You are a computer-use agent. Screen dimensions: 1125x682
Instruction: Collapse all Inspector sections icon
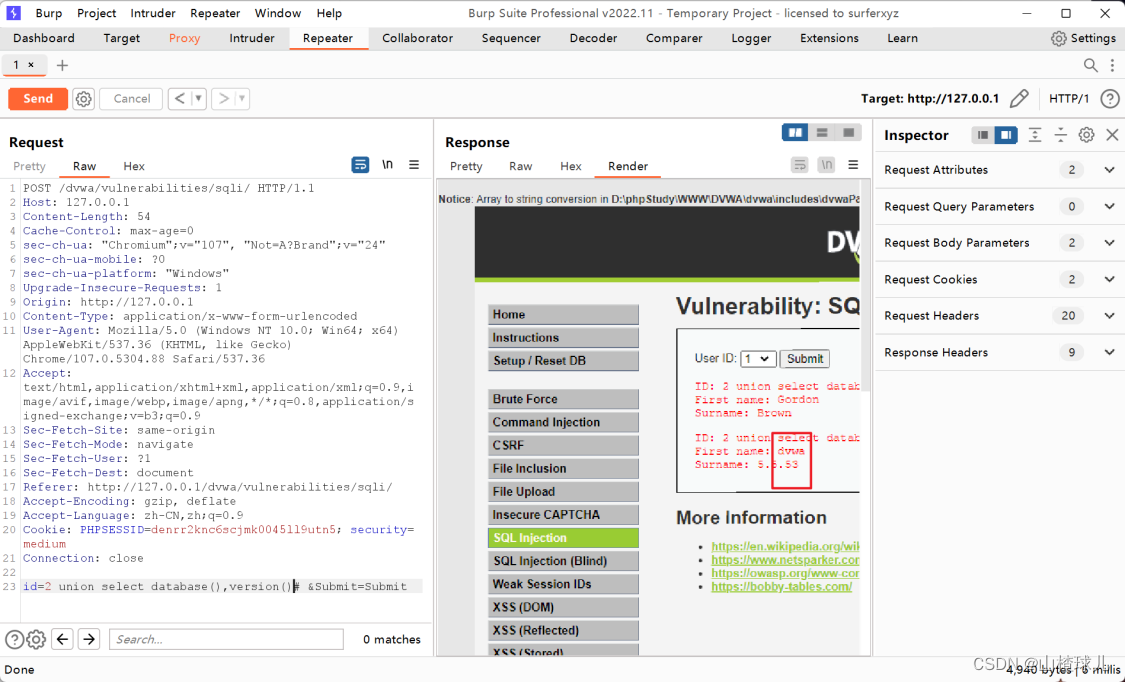coord(1060,135)
